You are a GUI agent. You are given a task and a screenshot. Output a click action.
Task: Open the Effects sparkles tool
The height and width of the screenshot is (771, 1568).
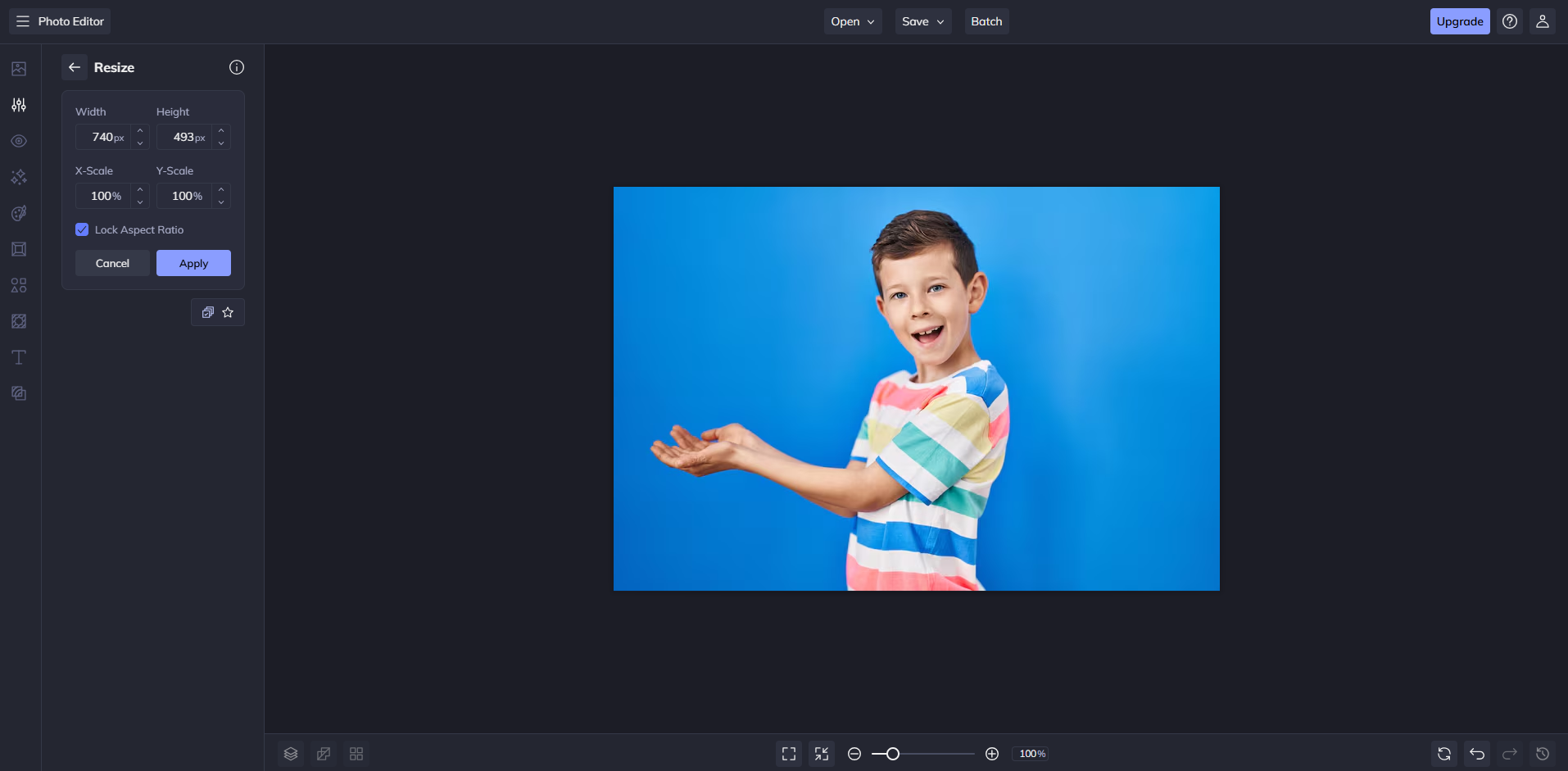pos(18,177)
